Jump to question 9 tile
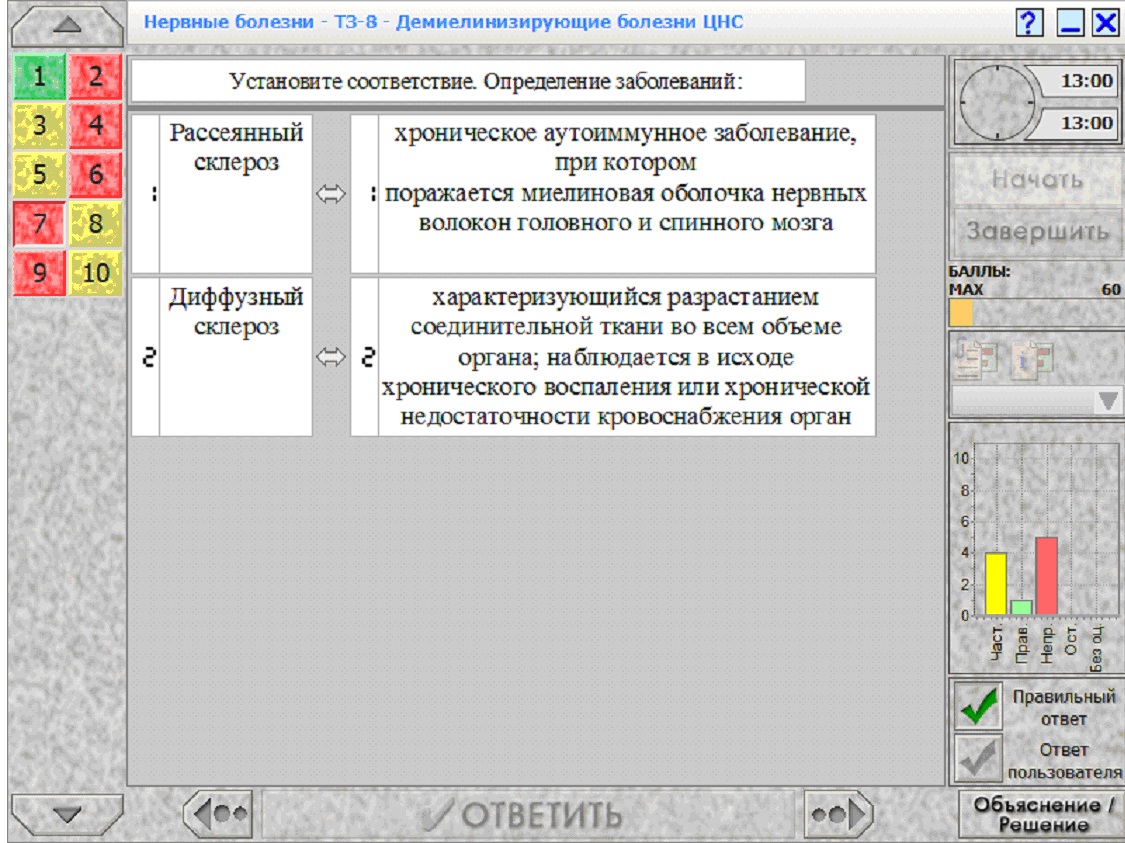 (x=39, y=273)
